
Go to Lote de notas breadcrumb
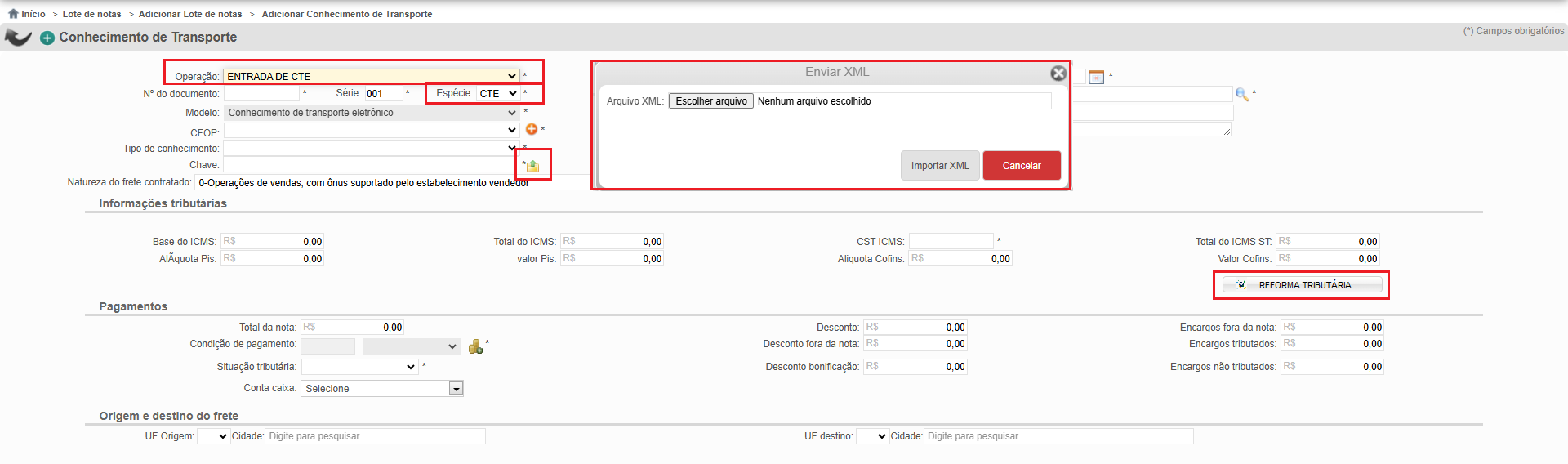[x=91, y=14]
